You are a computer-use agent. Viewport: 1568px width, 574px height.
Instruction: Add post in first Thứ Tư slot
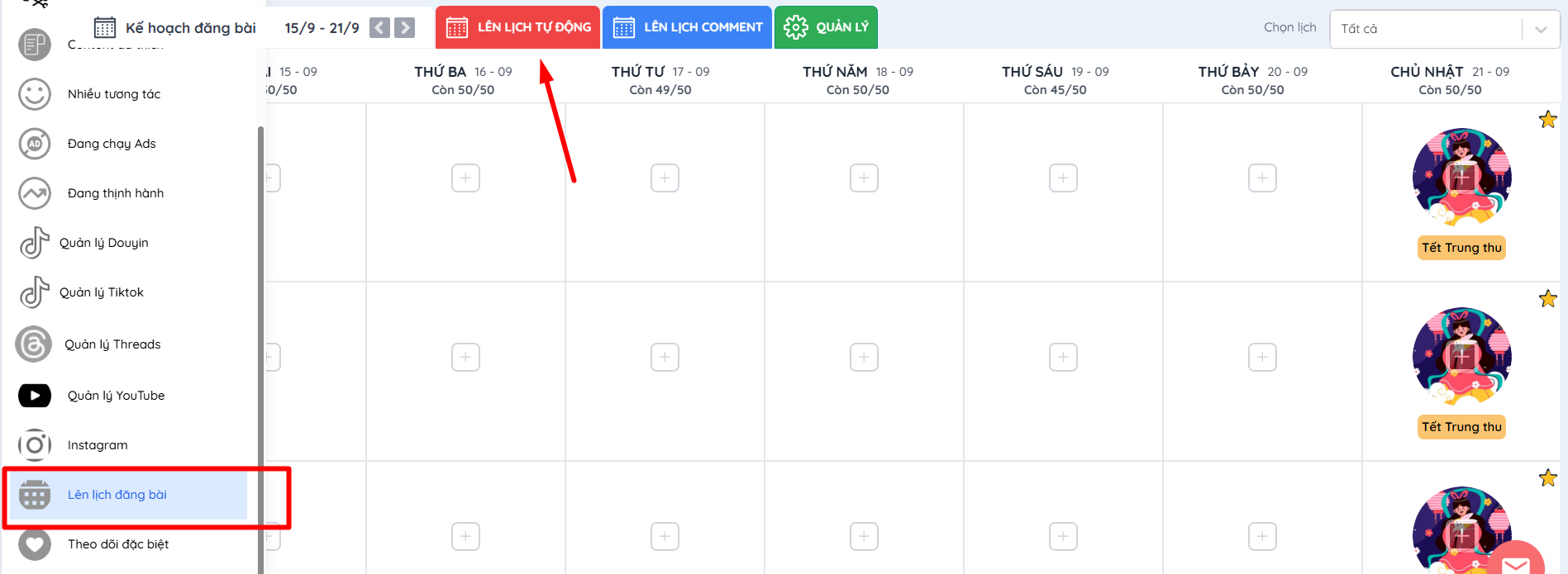click(665, 178)
